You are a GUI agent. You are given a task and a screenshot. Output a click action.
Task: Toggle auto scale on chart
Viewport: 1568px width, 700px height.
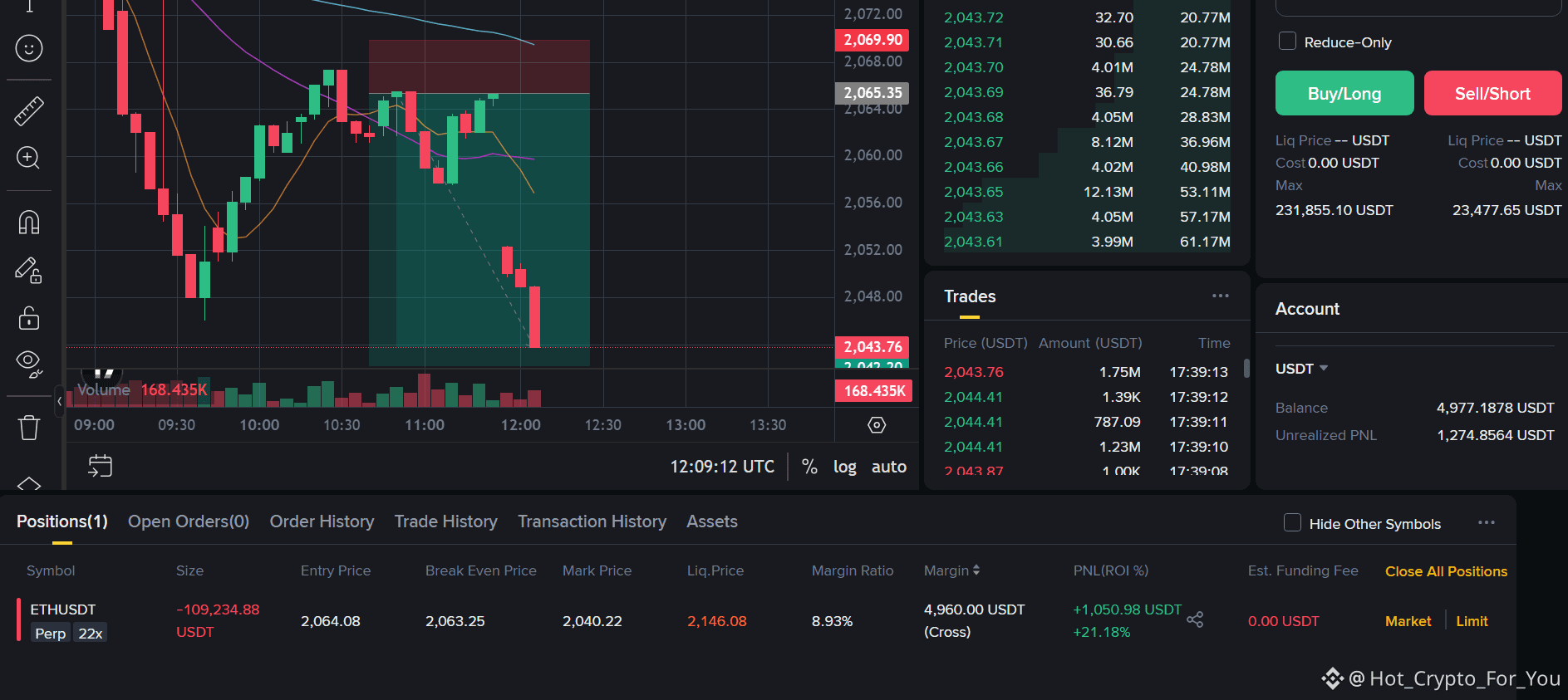pyautogui.click(x=888, y=467)
